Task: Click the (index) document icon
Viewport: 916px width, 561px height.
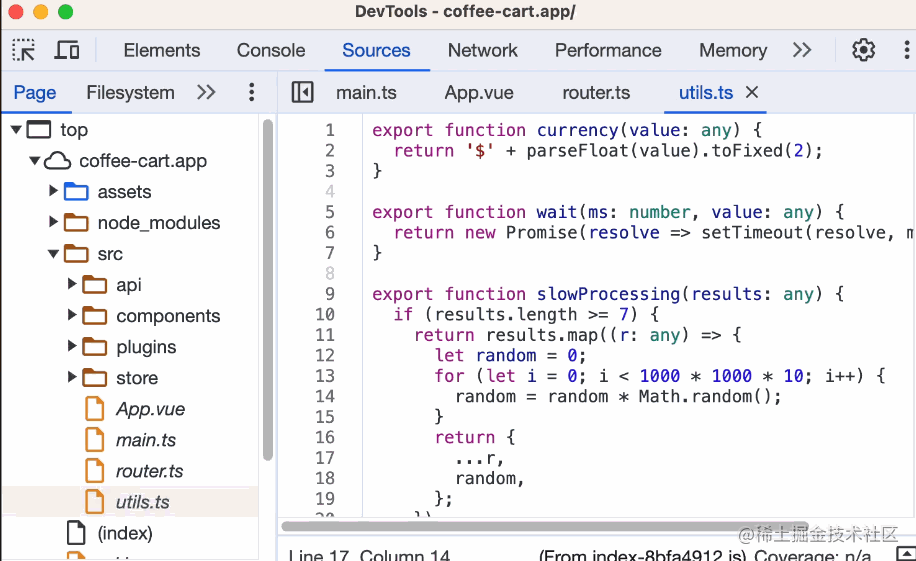Action: pyautogui.click(x=76, y=532)
